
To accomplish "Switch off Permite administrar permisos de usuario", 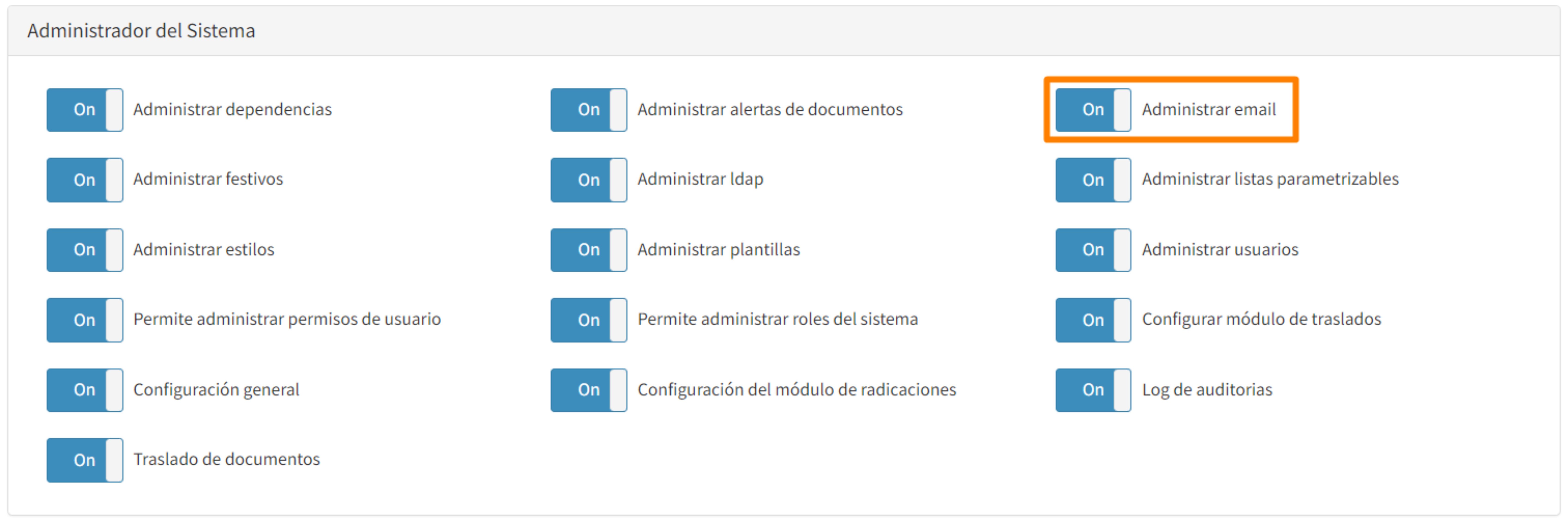I will 85,320.
